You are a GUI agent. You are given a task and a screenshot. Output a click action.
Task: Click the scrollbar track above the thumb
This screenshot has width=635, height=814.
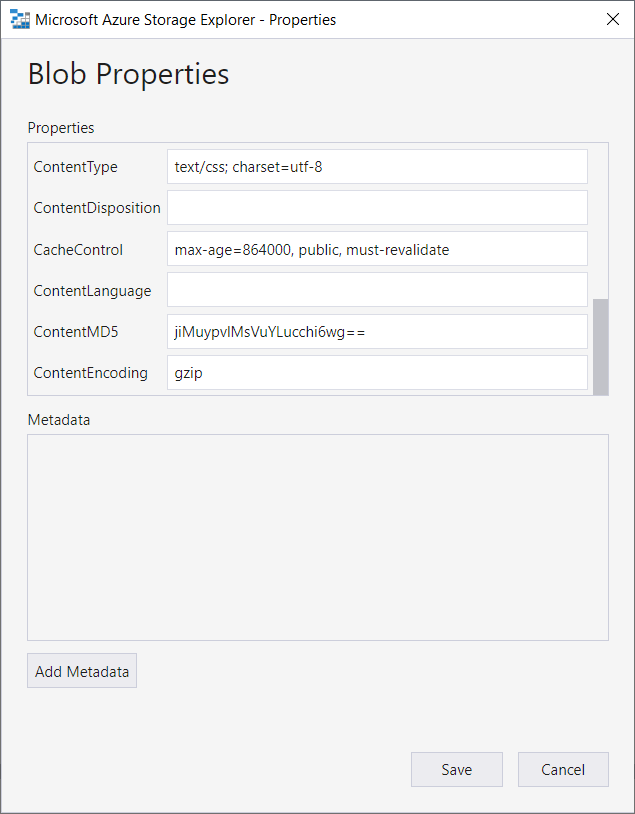tap(600, 220)
